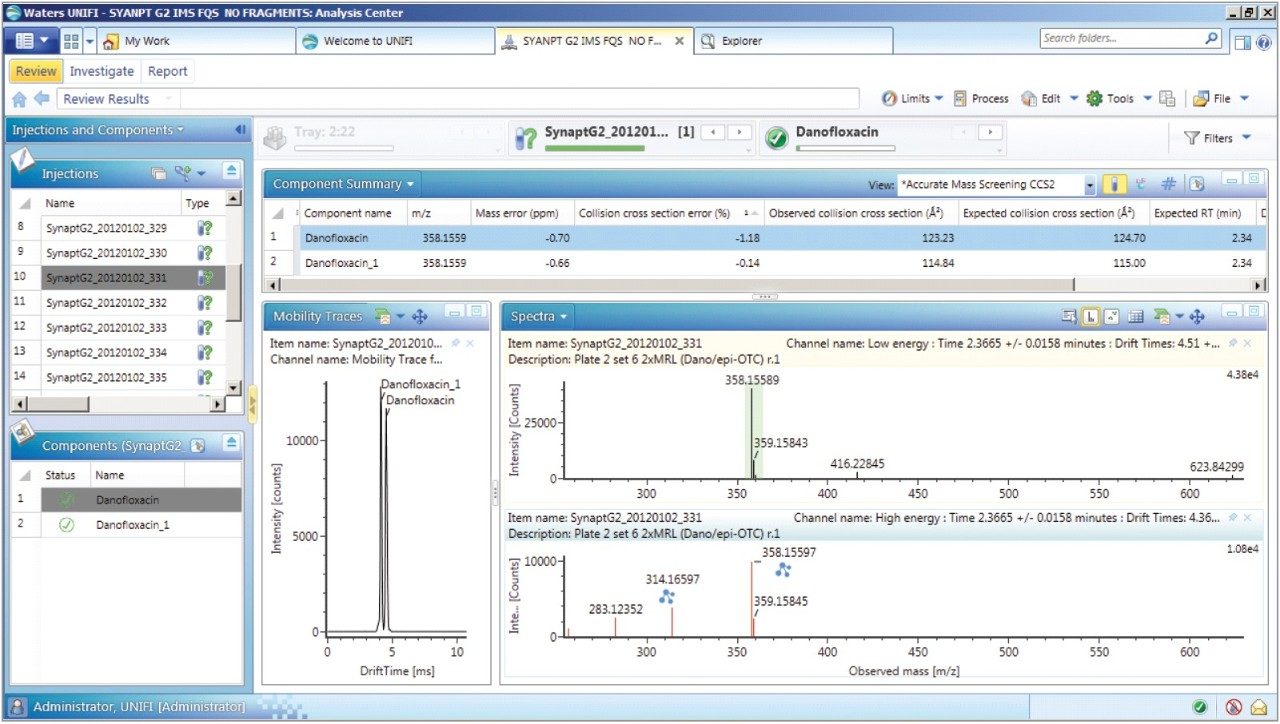Viewport: 1280px width, 724px height.
Task: Click the Spectra table view icon
Action: [x=1136, y=316]
